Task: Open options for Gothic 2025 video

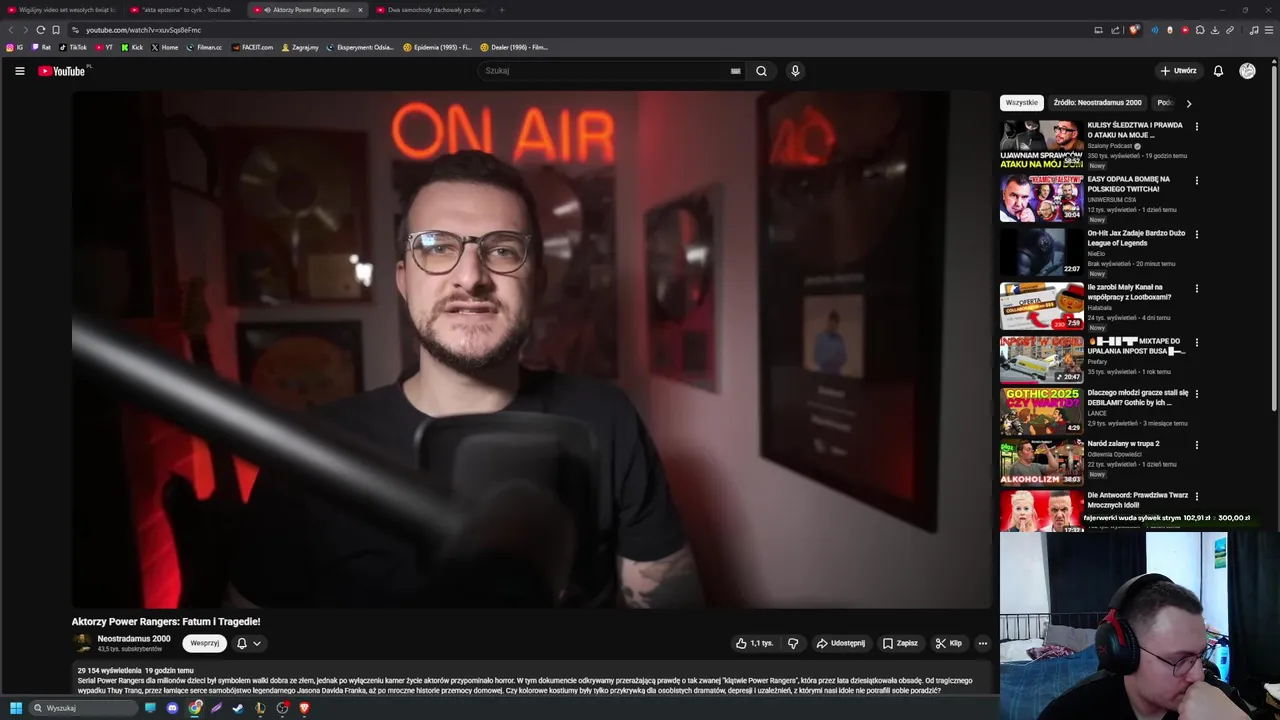Action: [x=1196, y=394]
